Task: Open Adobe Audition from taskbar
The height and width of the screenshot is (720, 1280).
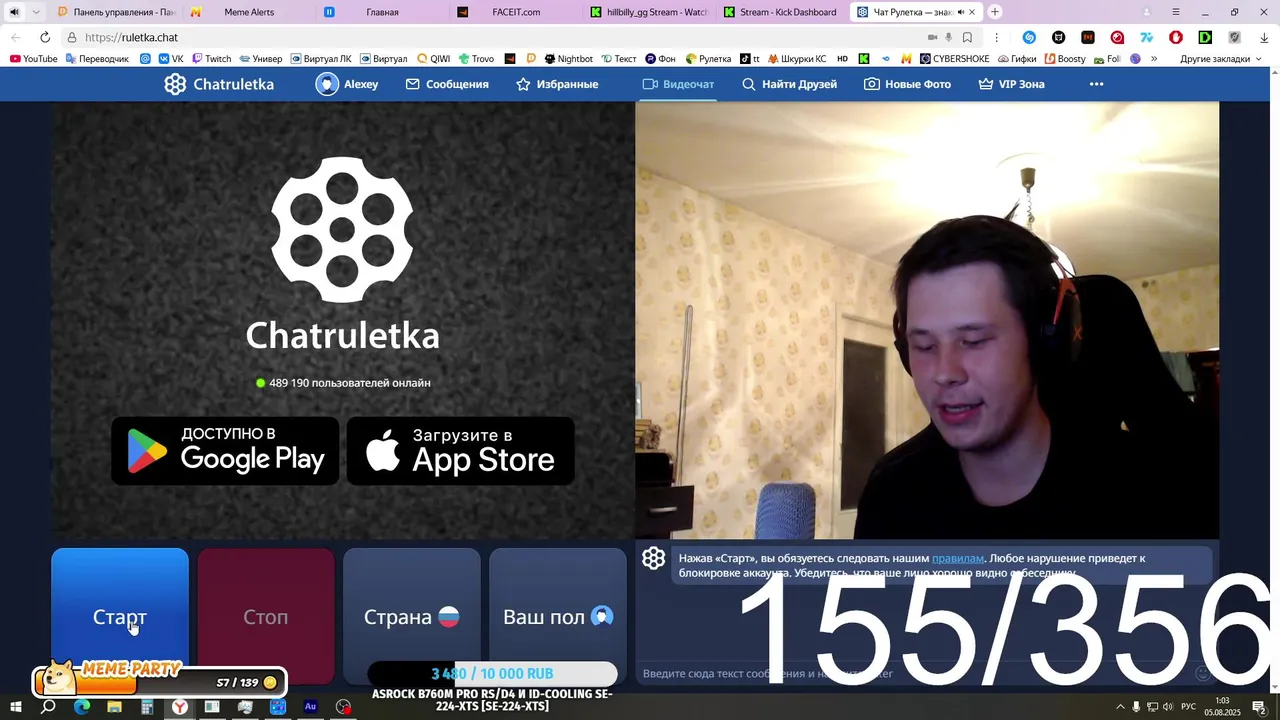Action: tap(310, 707)
